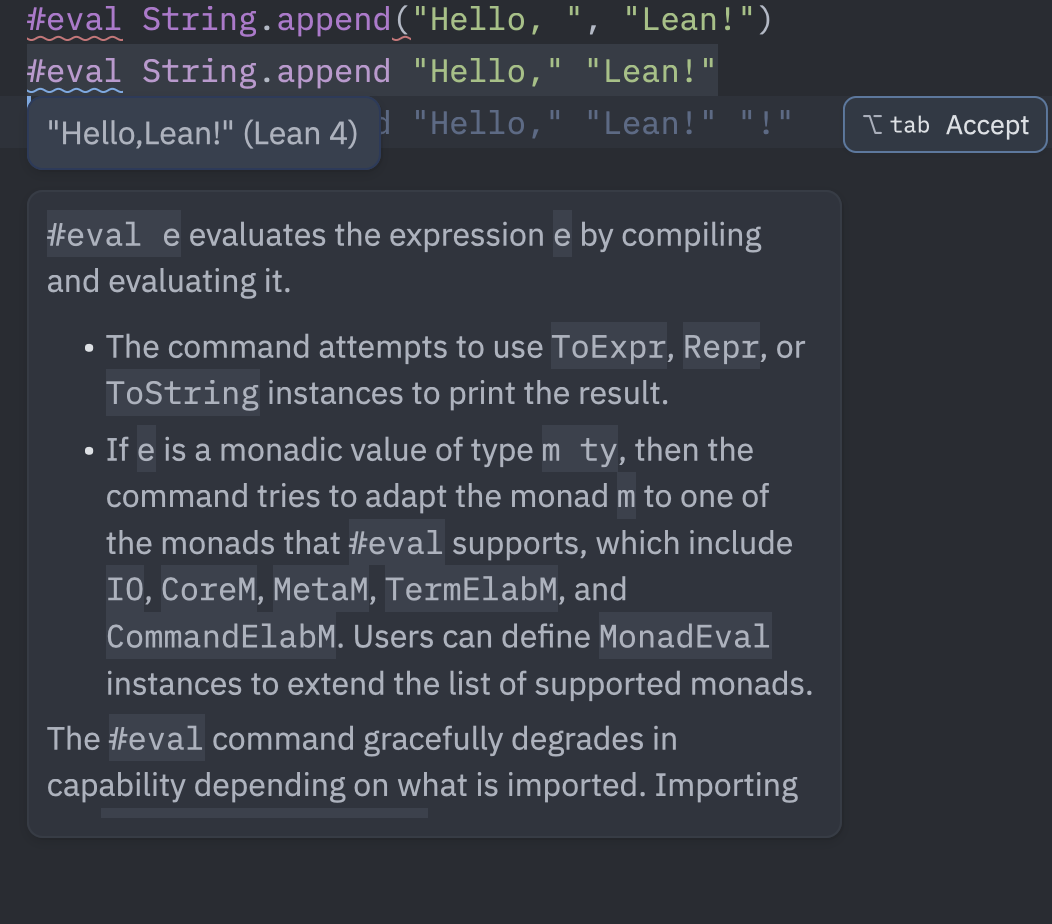Viewport: 1052px width, 924px height.
Task: Click the blue-underlined #eval on second line
Action: [x=74, y=72]
